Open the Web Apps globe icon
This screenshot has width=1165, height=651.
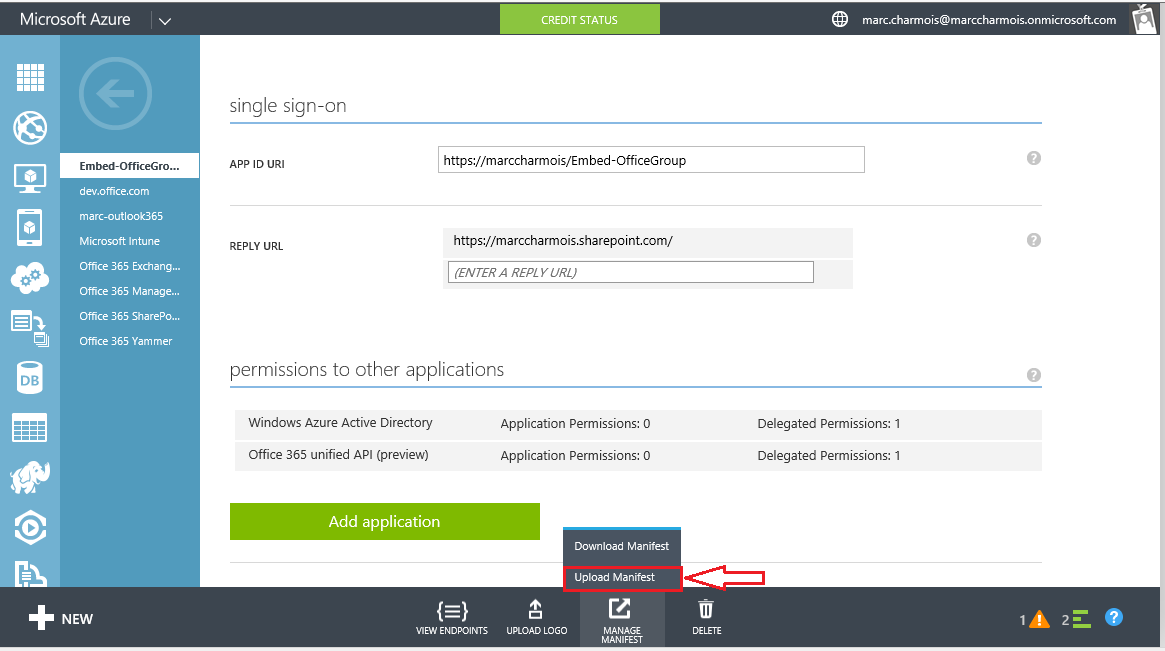click(x=30, y=128)
